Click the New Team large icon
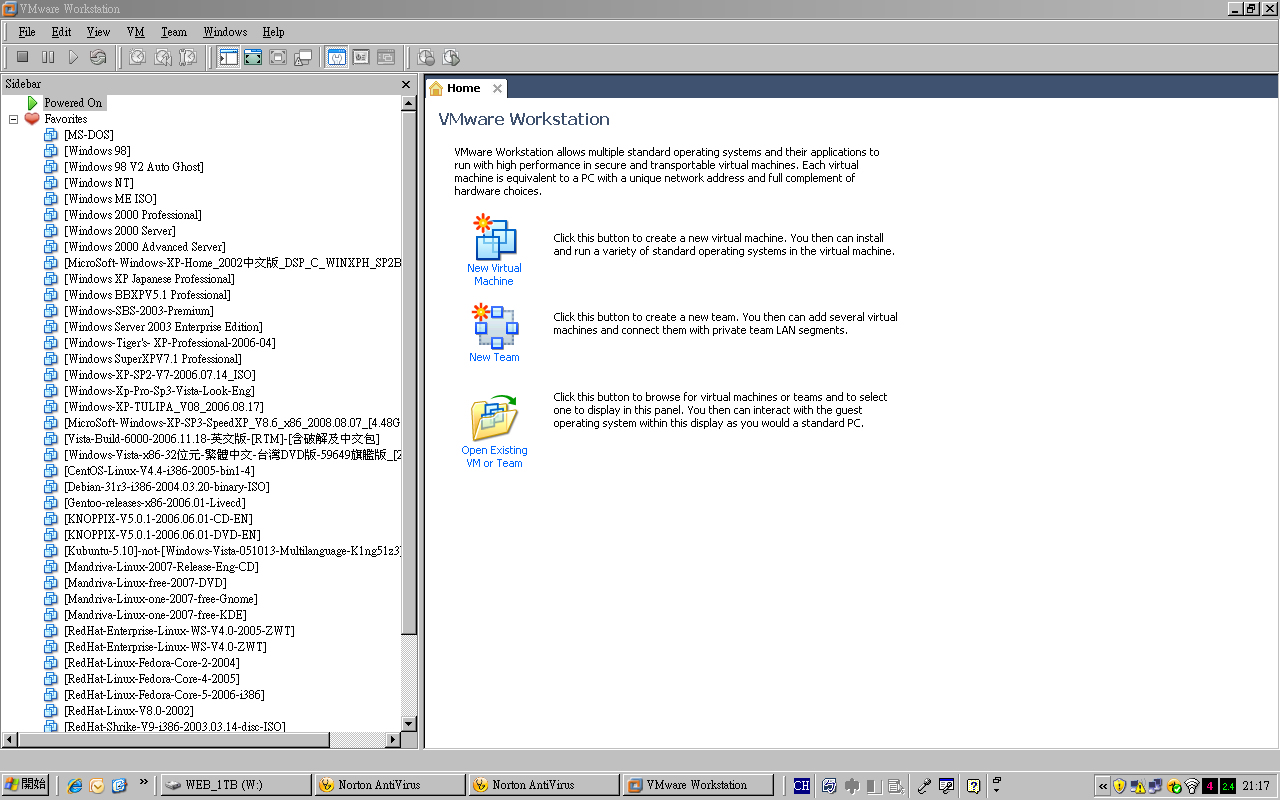Screen dimensions: 1280x800 (494, 326)
